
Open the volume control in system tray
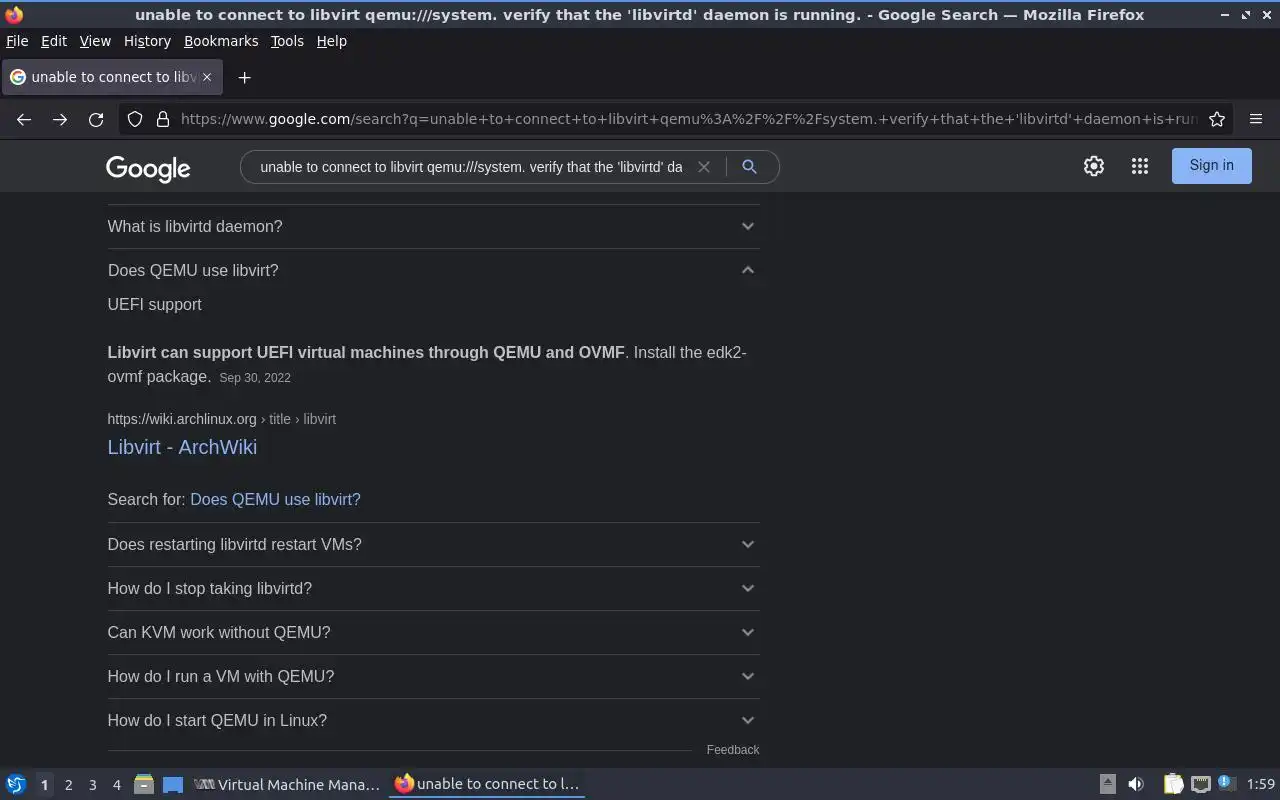1136,784
